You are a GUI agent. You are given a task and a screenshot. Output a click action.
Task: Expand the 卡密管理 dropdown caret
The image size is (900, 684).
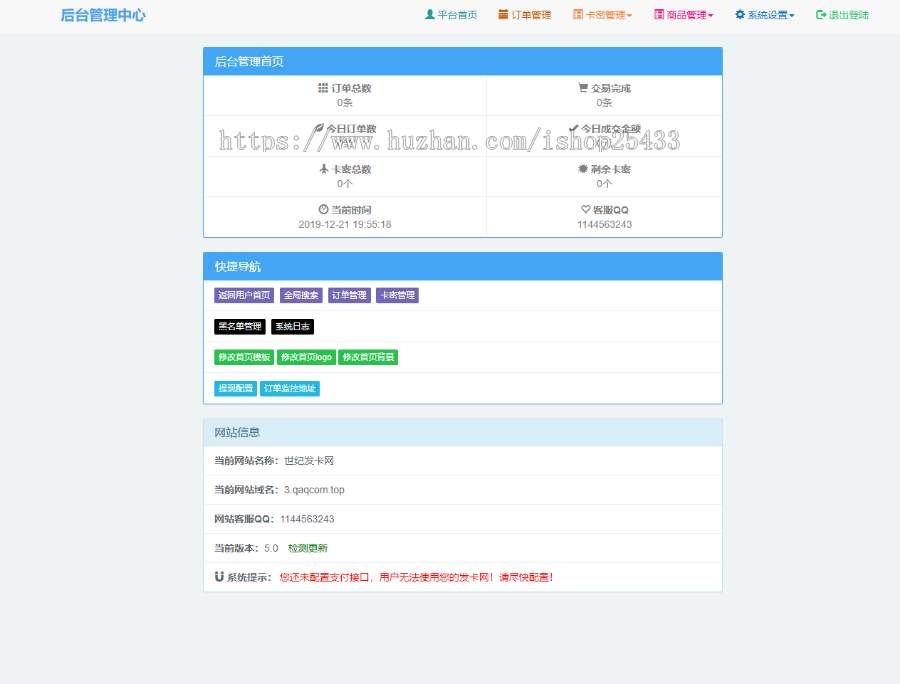coord(630,15)
